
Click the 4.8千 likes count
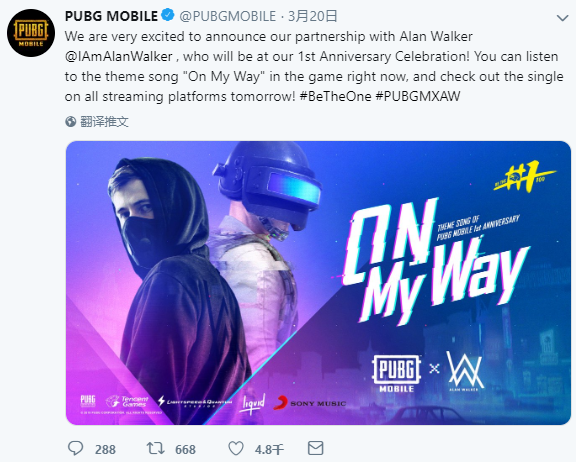click(269, 450)
